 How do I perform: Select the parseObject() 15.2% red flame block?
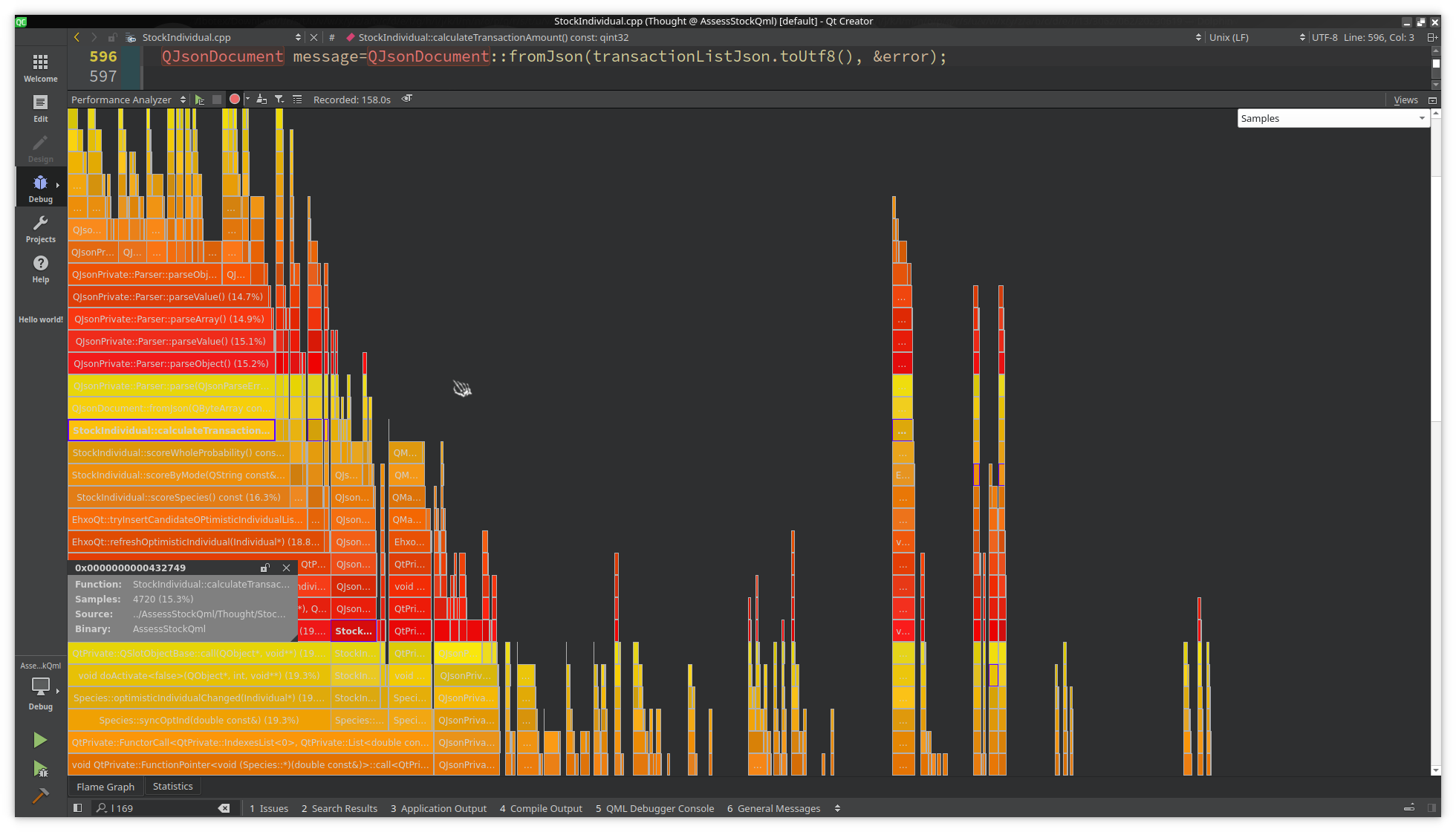(x=171, y=363)
